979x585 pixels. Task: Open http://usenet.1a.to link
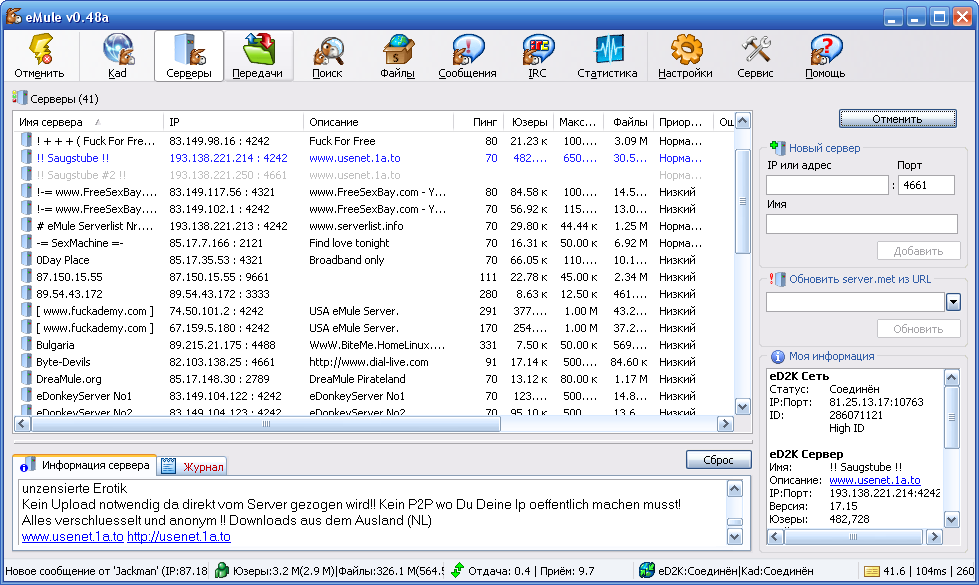[179, 536]
